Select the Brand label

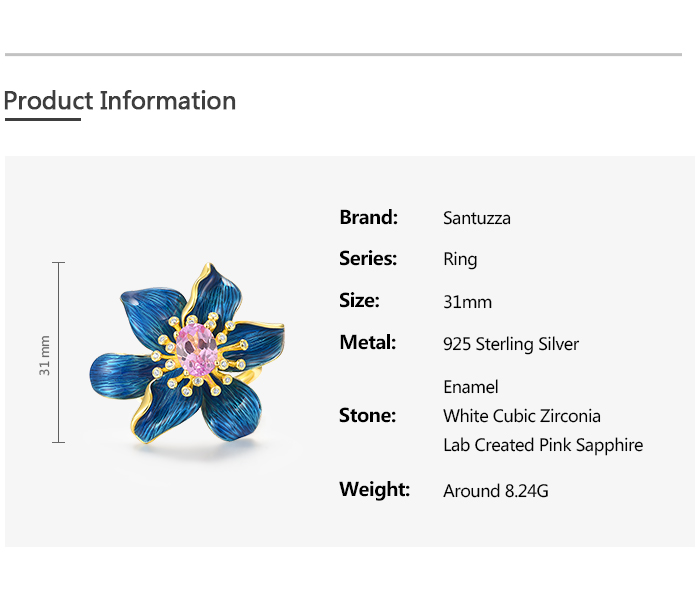pyautogui.click(x=368, y=217)
